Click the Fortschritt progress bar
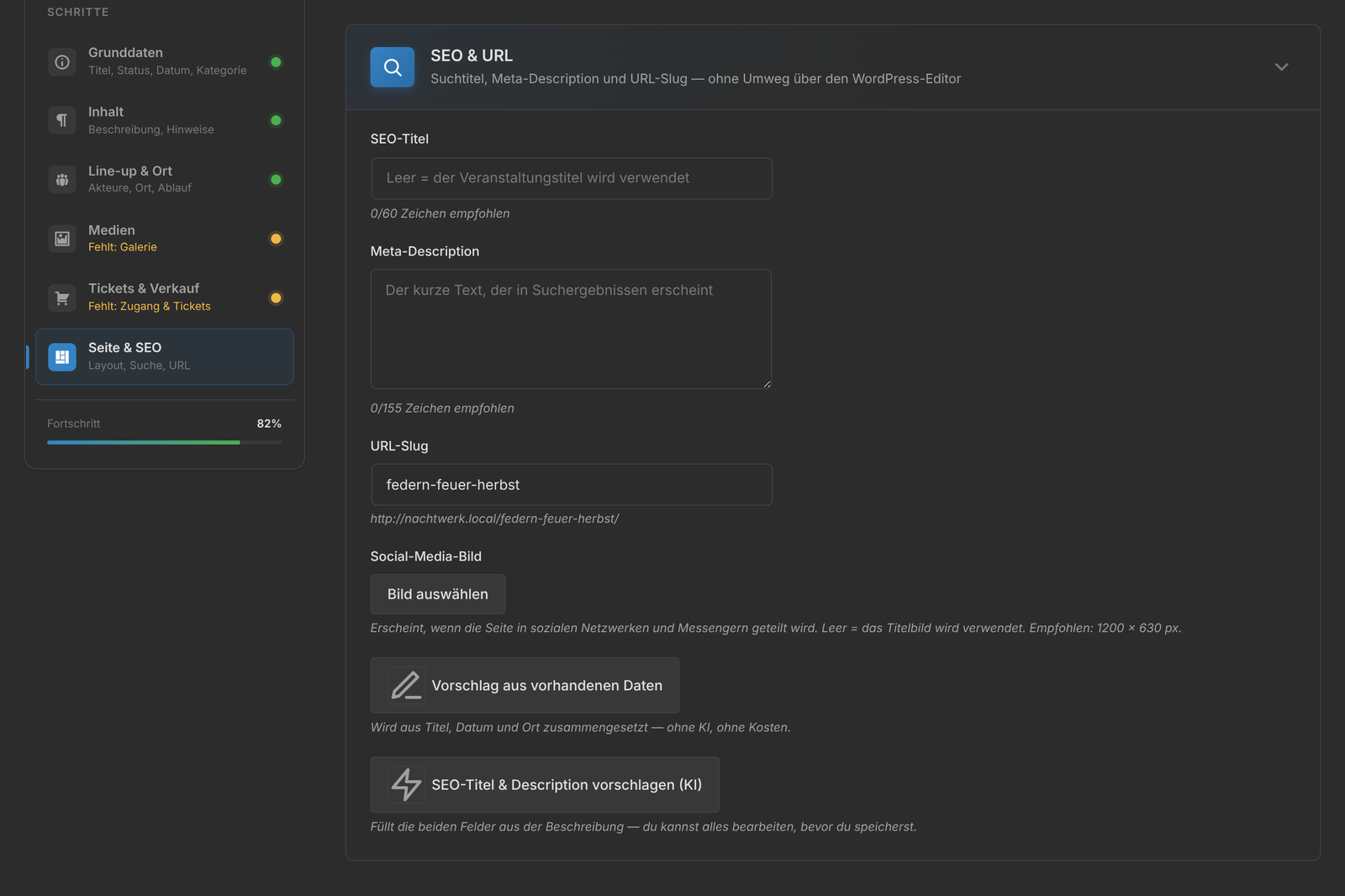This screenshot has width=1345, height=896. [x=165, y=442]
